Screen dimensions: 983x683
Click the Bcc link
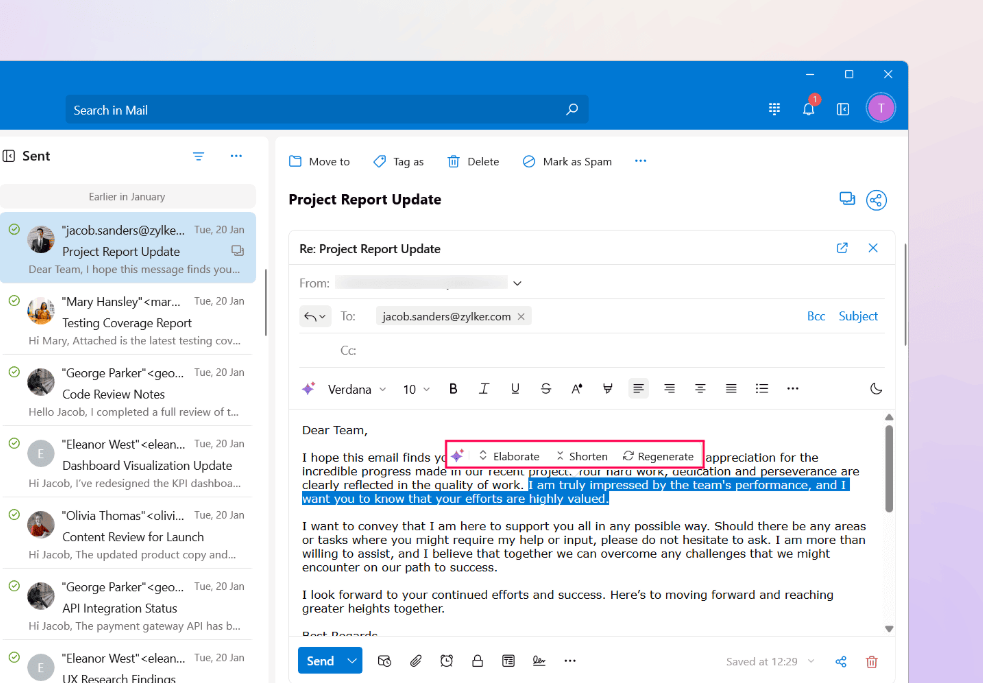[816, 316]
